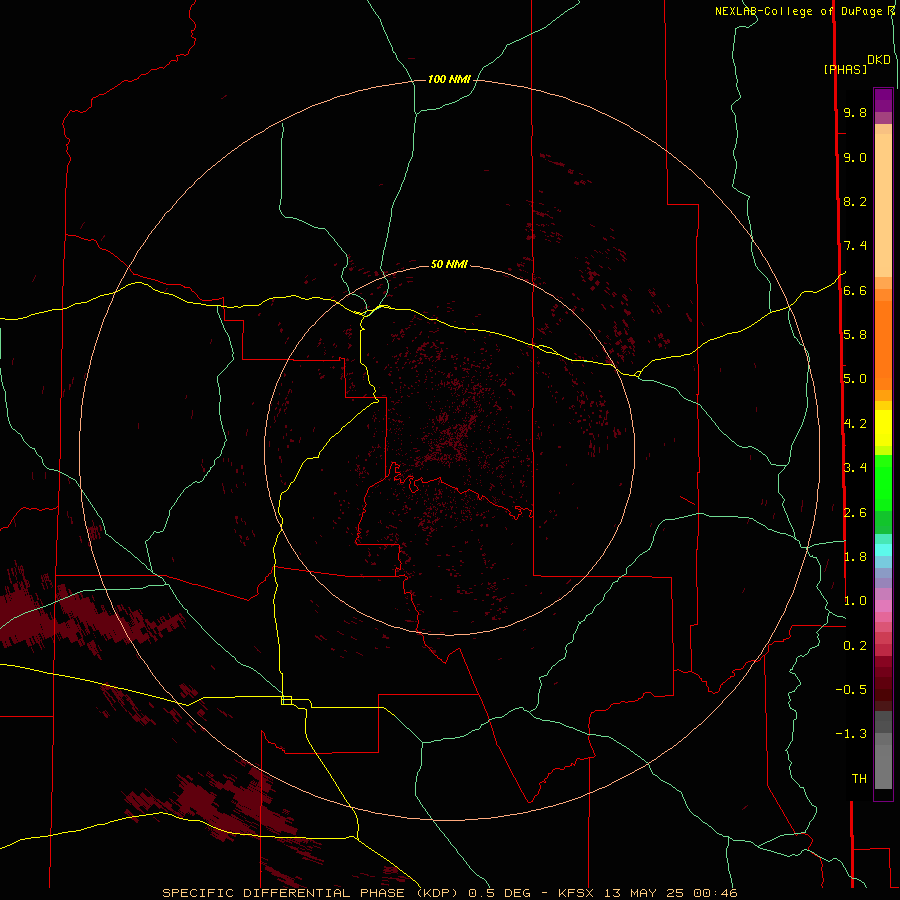Click the 1.8 legend value
900x900 pixels.
855,557
